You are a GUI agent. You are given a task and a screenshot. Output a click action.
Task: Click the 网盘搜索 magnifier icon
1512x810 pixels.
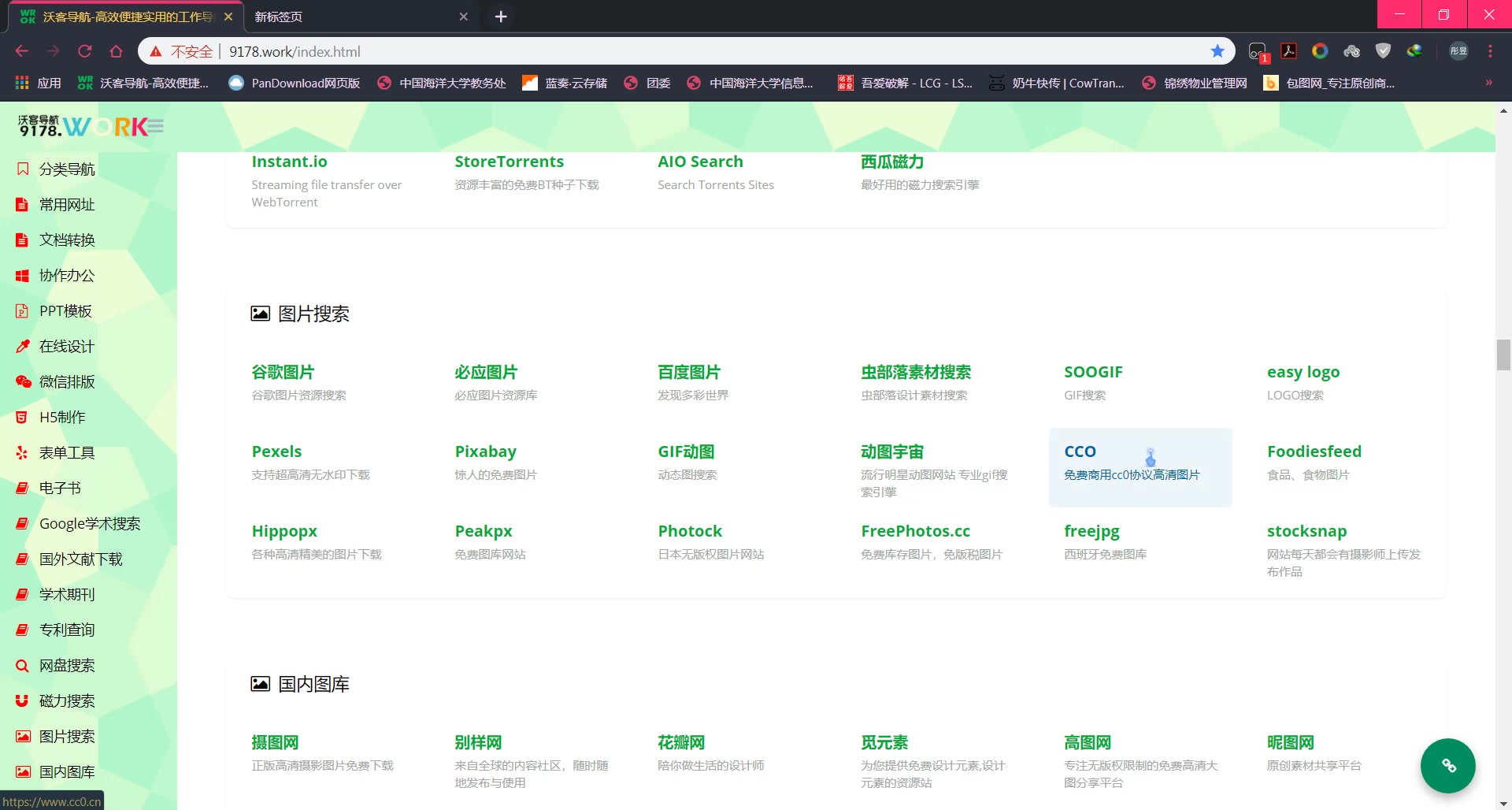(x=23, y=665)
